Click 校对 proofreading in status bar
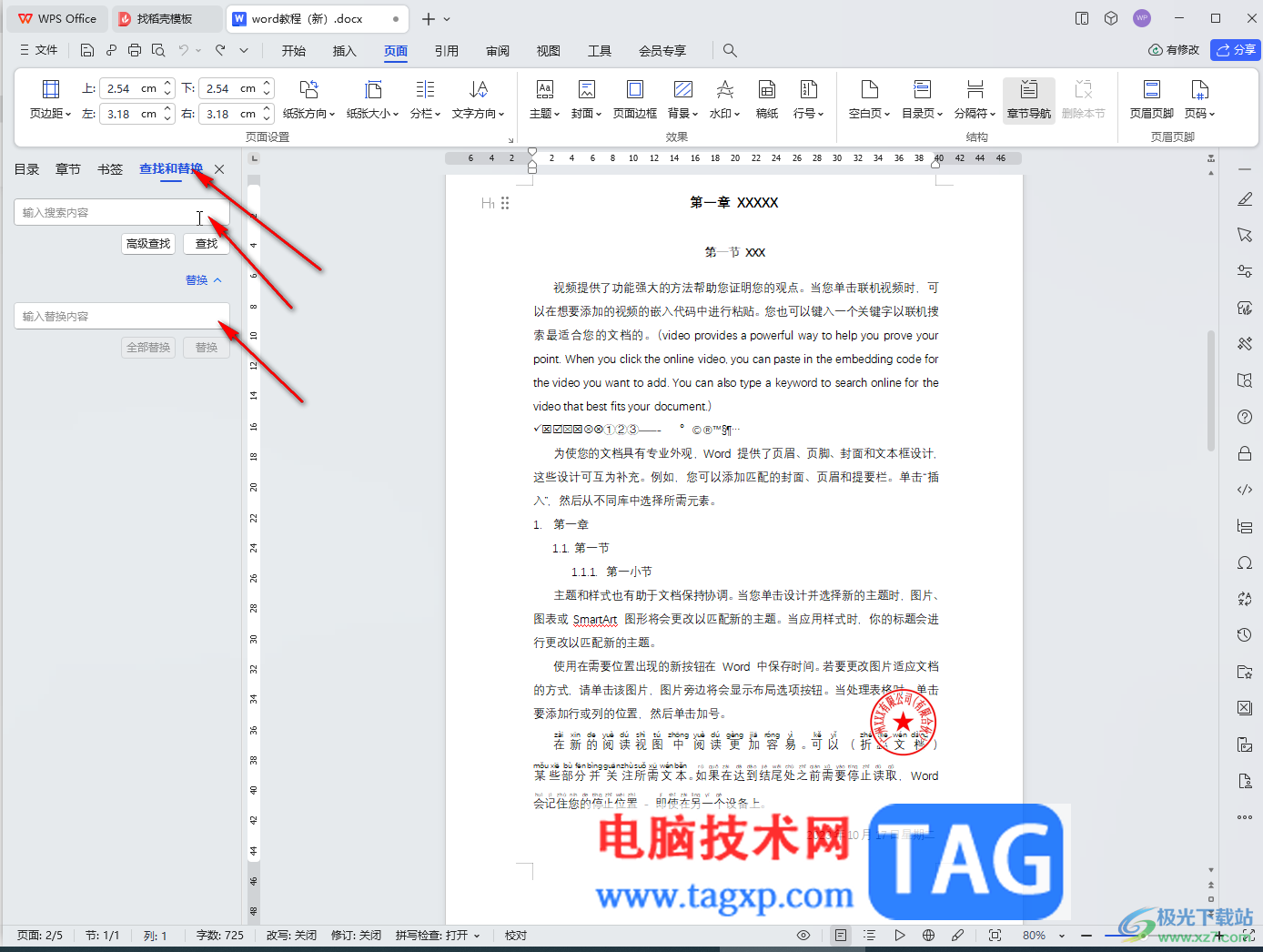The height and width of the screenshot is (952, 1263). (516, 935)
